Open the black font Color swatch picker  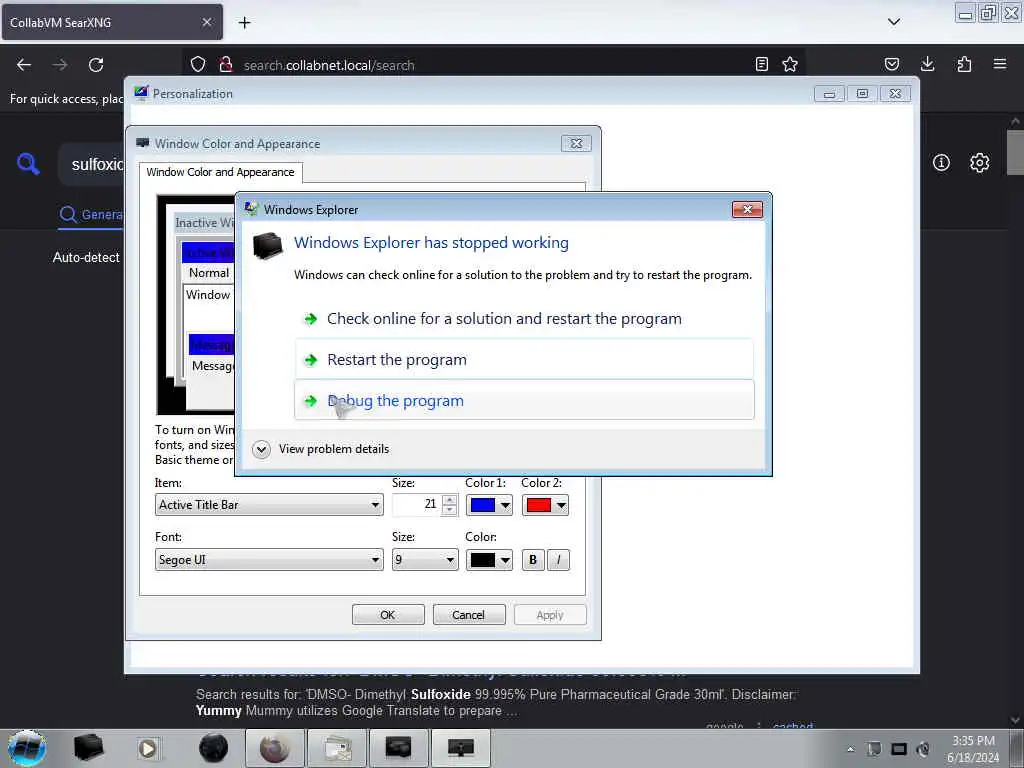(x=489, y=560)
